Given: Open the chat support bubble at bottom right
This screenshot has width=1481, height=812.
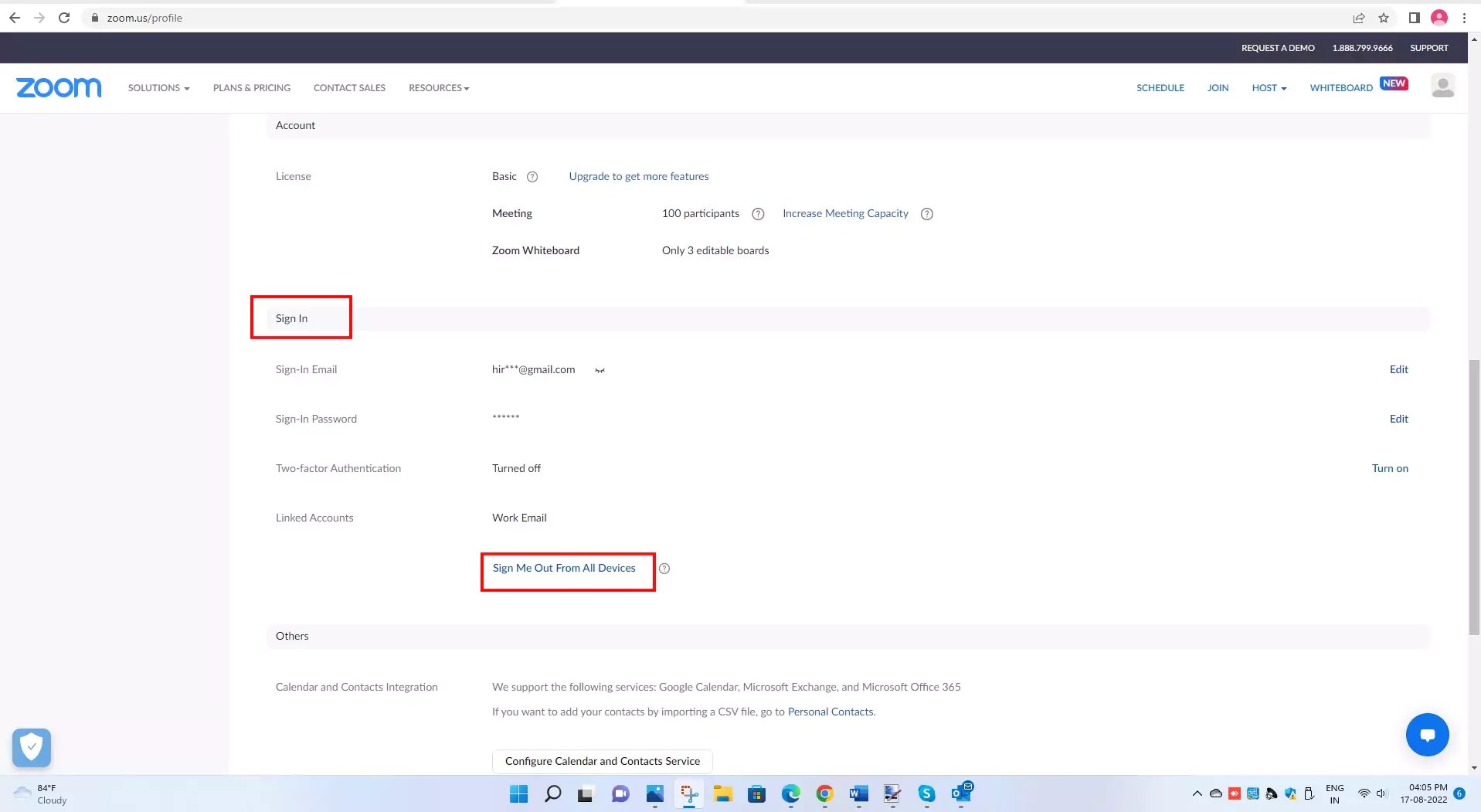Looking at the screenshot, I should [1426, 735].
